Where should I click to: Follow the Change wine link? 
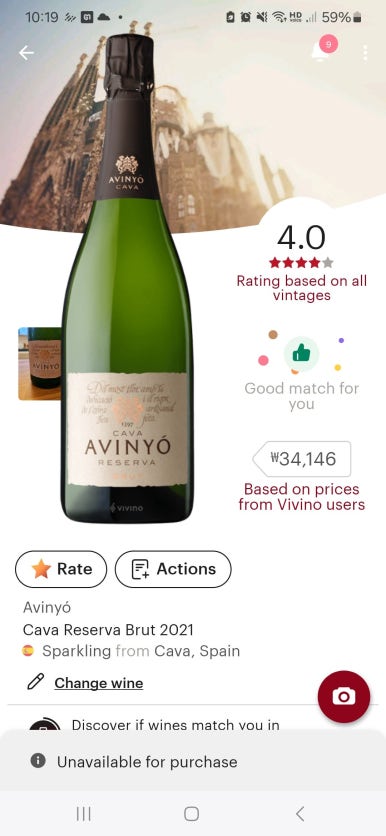(99, 683)
